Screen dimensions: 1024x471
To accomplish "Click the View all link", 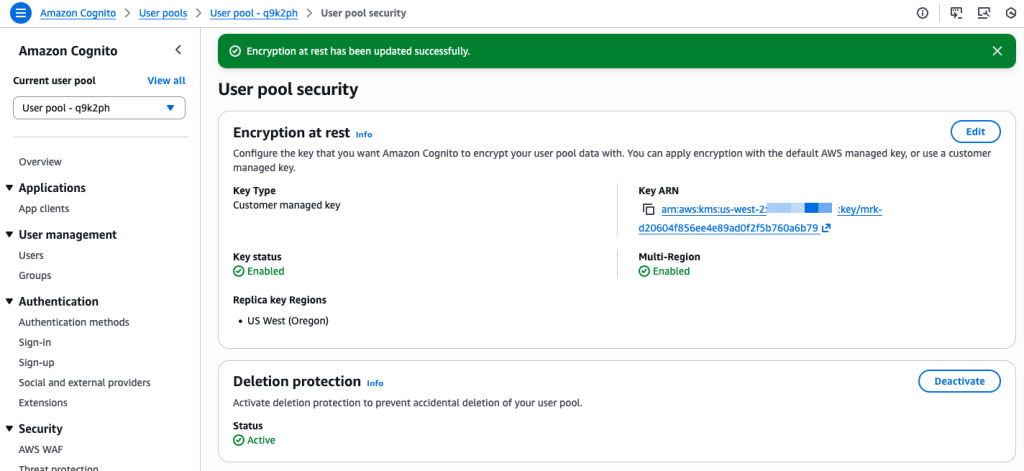I will [x=167, y=81].
